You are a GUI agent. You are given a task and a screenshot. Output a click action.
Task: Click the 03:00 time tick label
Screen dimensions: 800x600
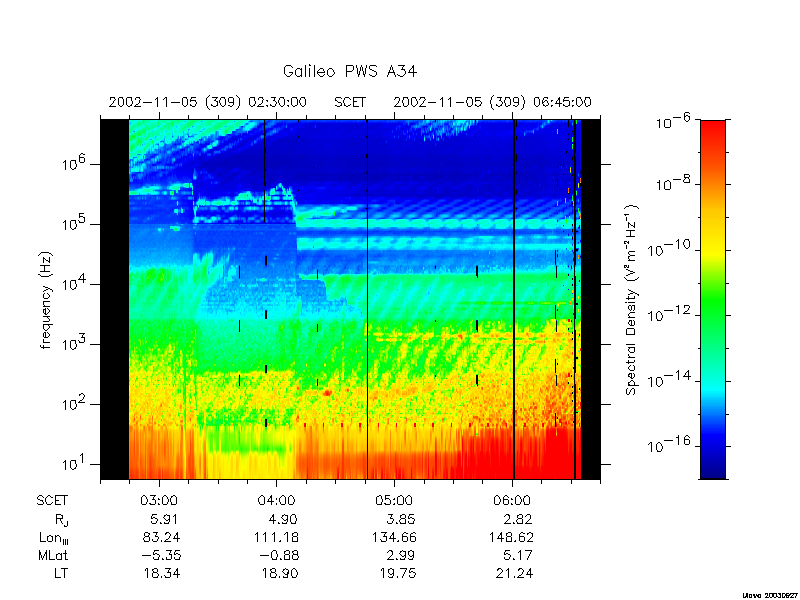point(159,501)
